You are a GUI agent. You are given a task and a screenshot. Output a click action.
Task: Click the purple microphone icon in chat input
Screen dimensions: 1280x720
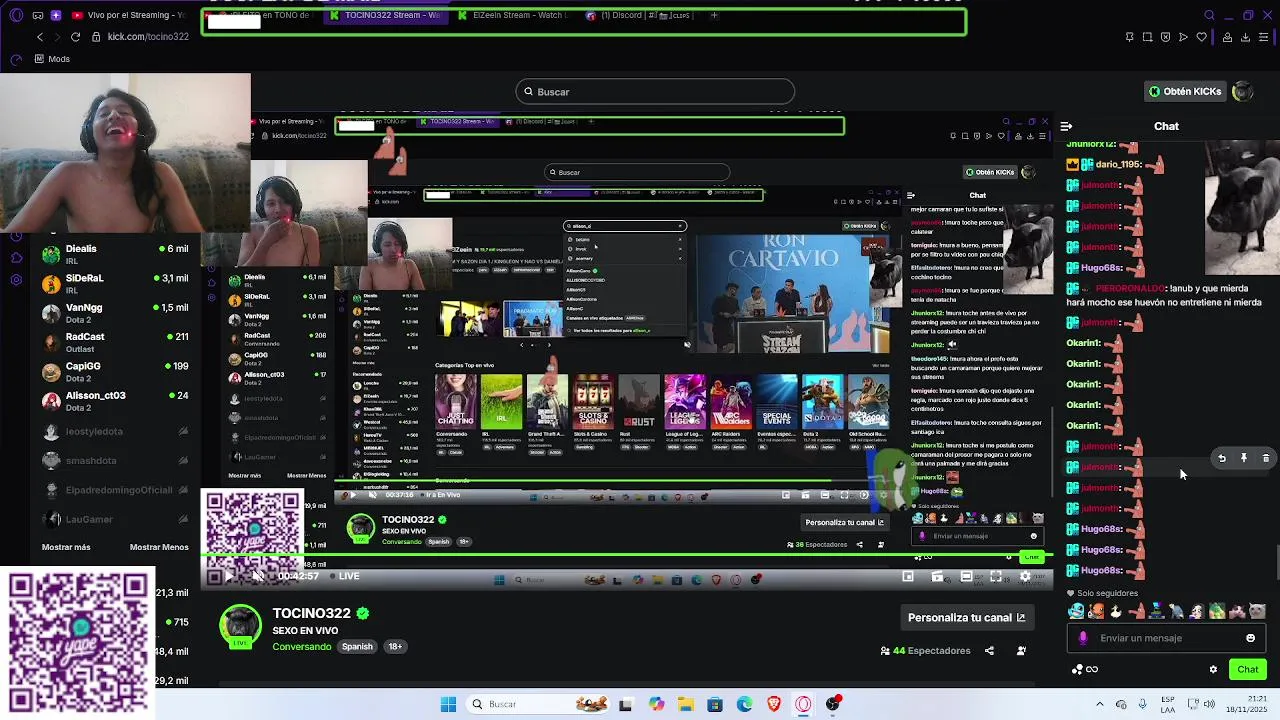pos(1083,638)
